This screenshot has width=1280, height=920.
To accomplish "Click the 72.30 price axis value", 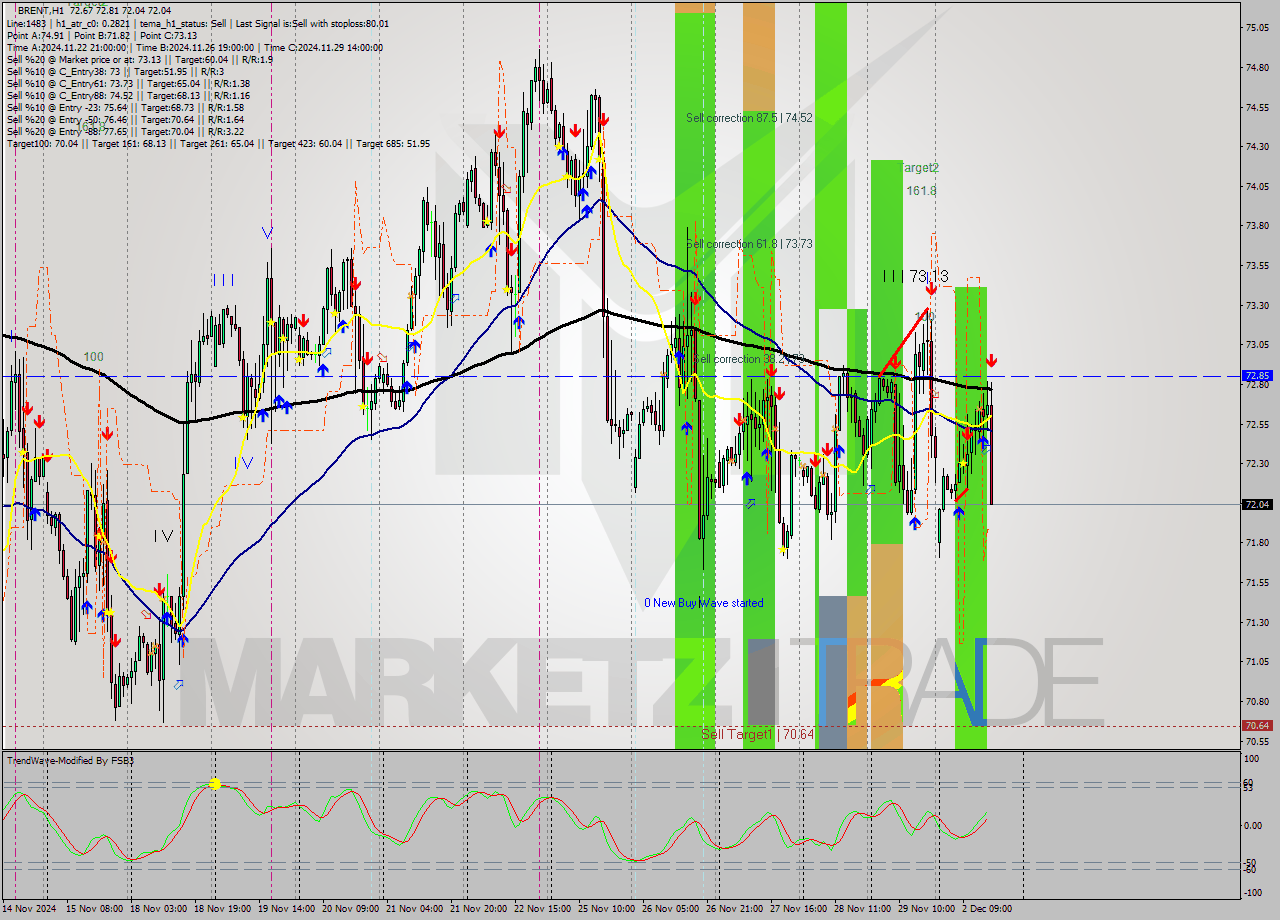I will tap(1257, 464).
